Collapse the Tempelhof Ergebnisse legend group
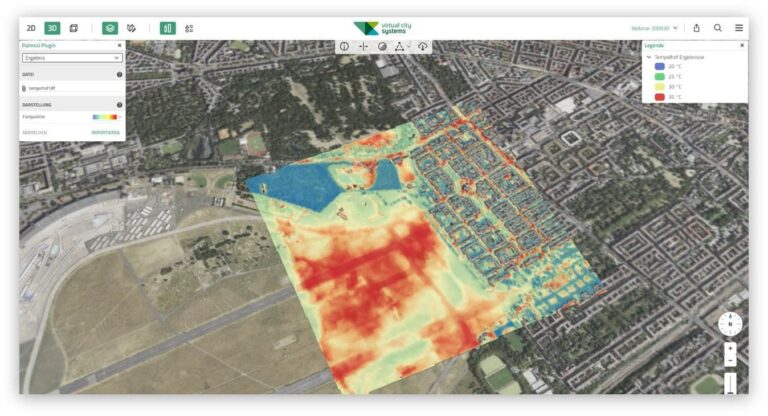 tap(649, 57)
